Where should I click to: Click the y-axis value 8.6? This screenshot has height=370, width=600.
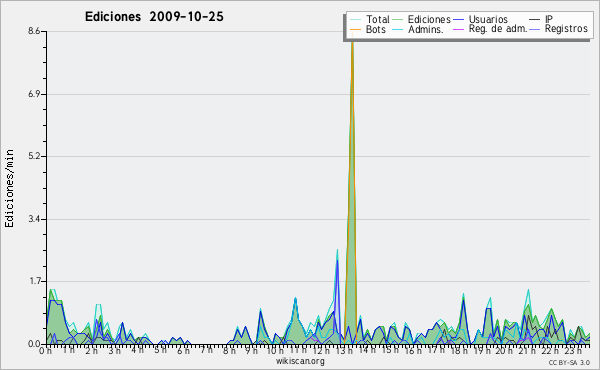pos(34,31)
